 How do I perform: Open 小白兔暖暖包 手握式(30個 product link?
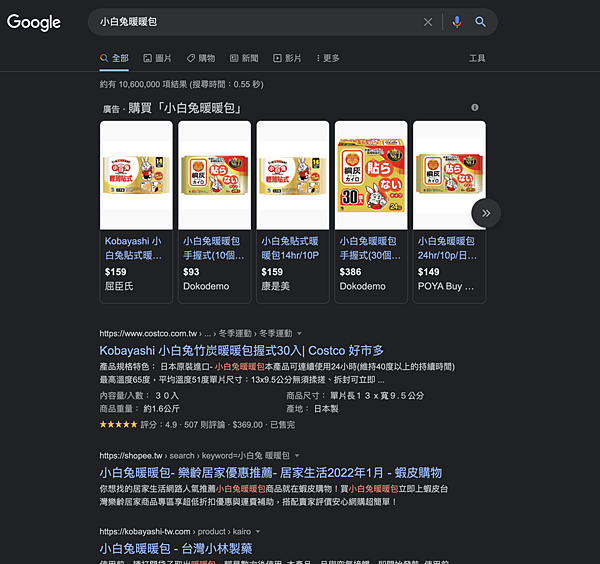370,248
